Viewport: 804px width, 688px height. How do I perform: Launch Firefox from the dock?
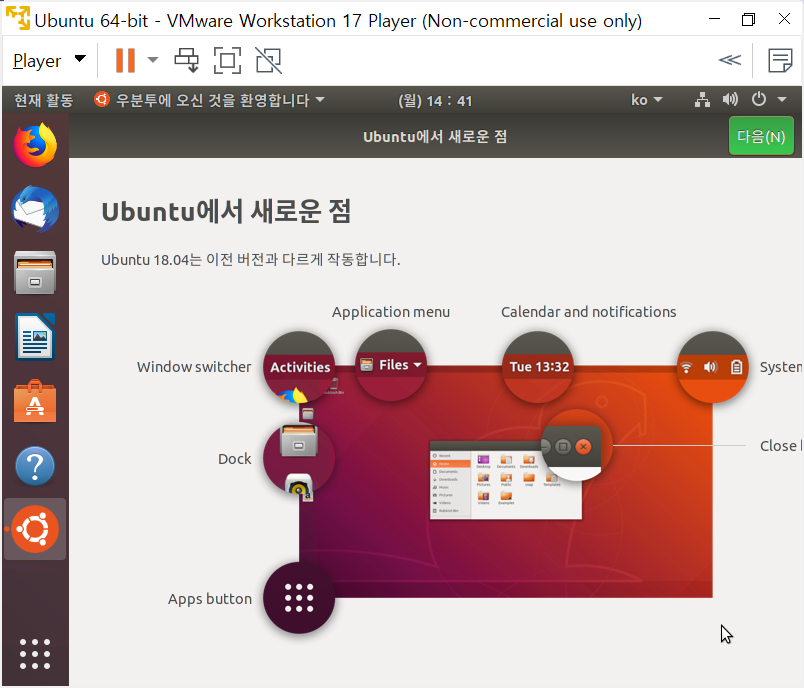(x=35, y=145)
